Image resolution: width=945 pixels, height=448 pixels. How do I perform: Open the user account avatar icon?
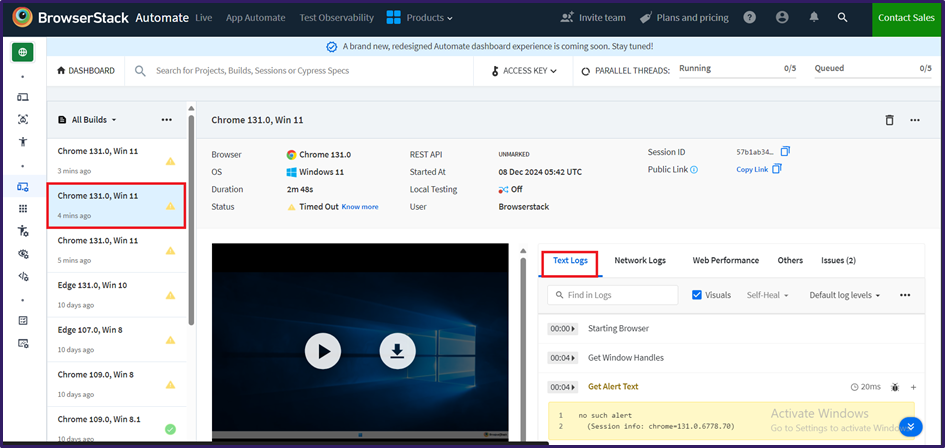click(x=782, y=18)
